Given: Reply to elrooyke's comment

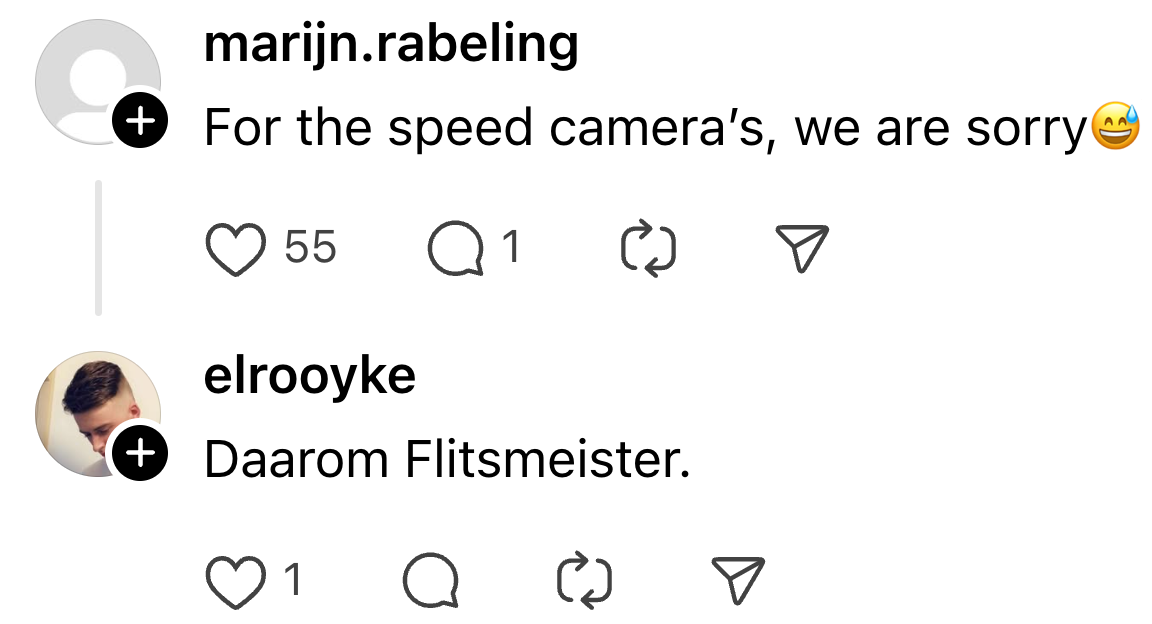Looking at the screenshot, I should pos(431,582).
